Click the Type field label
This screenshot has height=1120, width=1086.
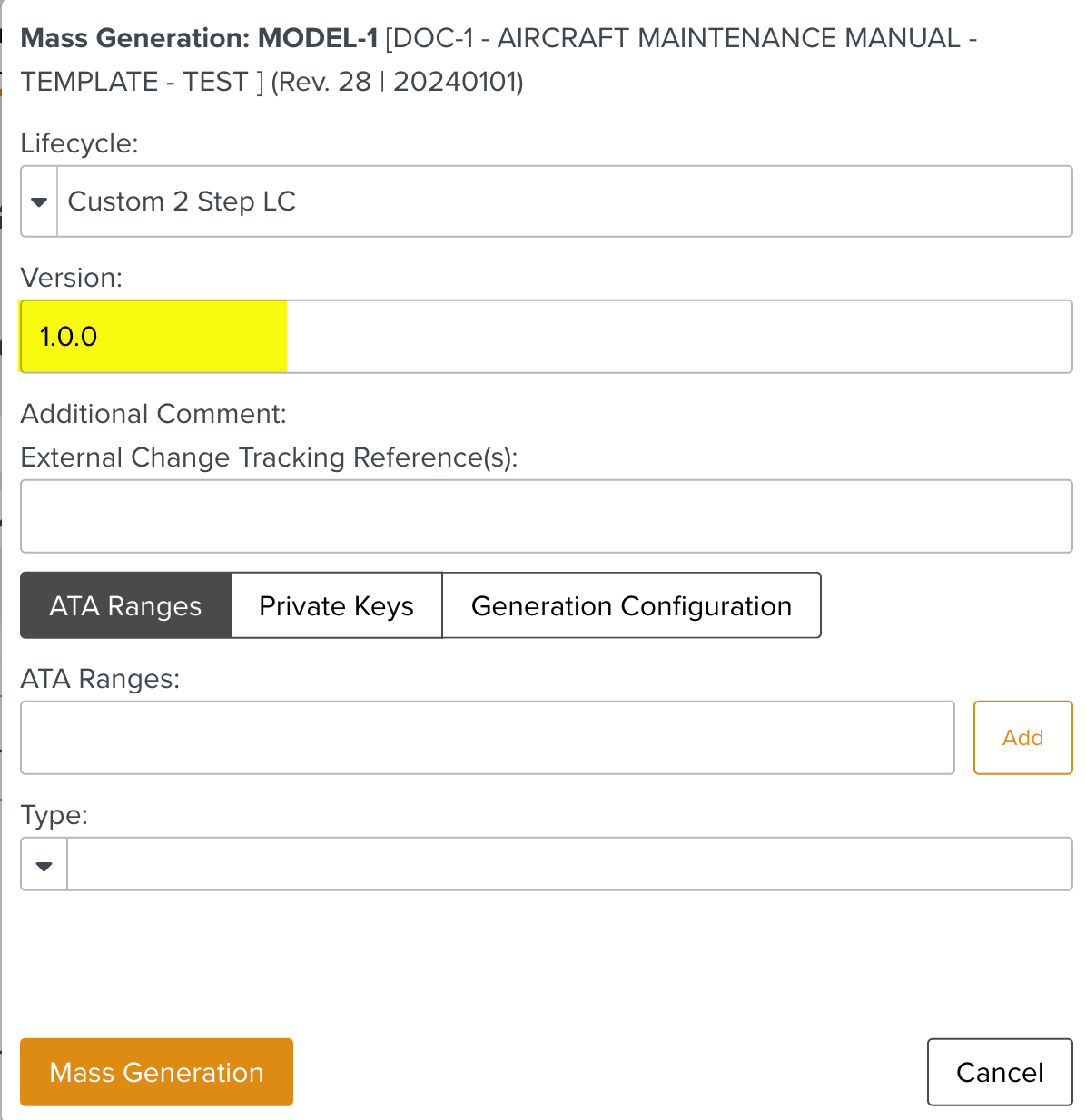tap(54, 815)
